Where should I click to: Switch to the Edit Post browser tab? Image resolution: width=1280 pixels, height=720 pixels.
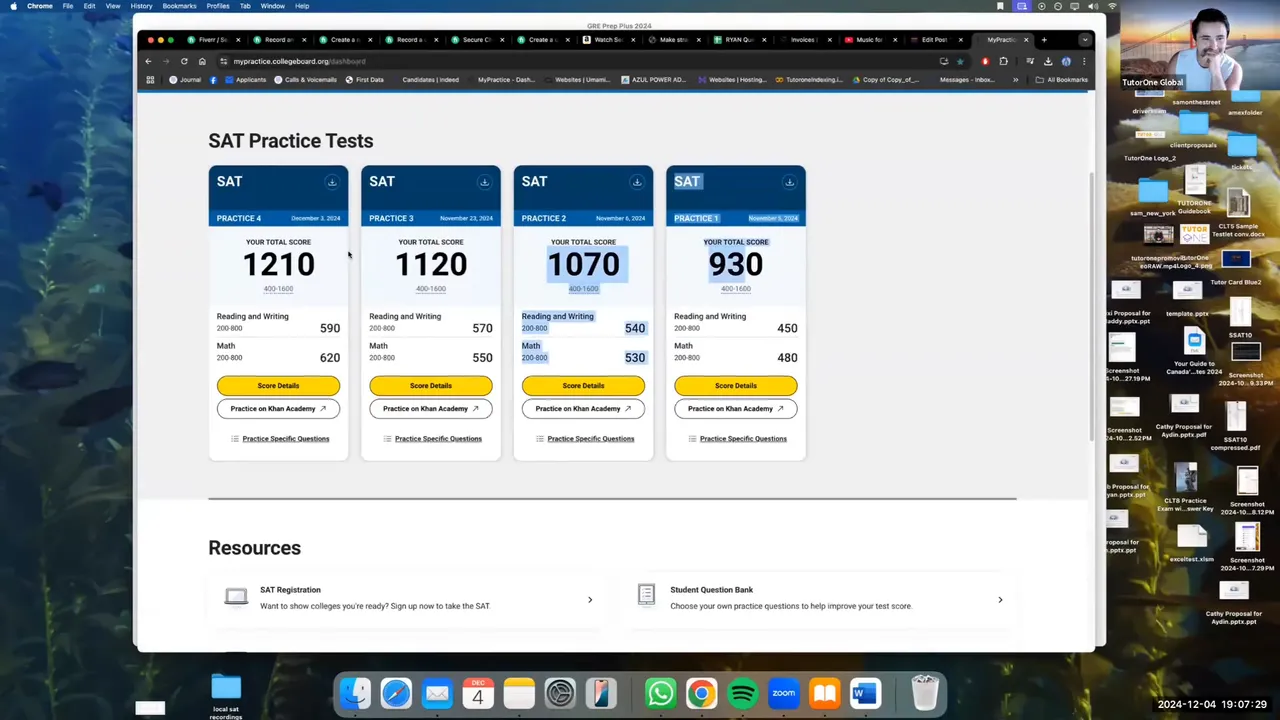click(934, 40)
